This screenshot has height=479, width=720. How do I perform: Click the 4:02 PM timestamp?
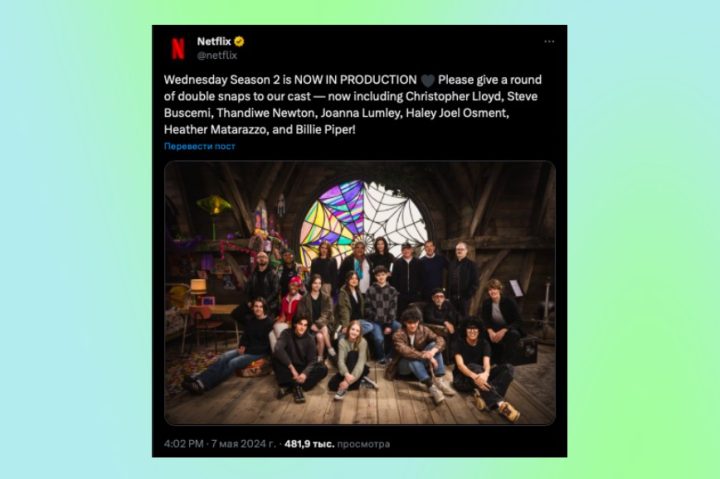coord(184,444)
